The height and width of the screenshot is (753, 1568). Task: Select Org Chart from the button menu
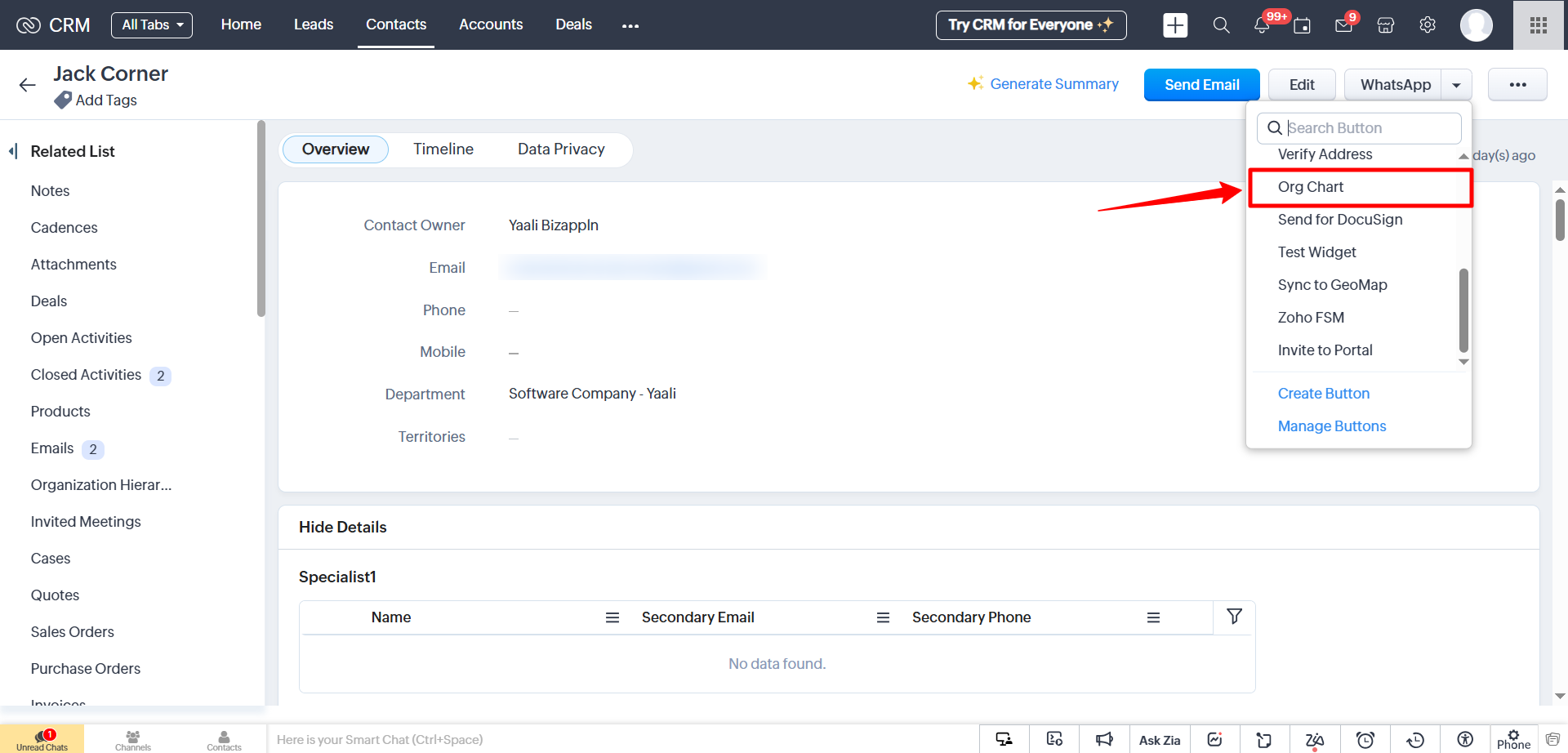tap(1310, 187)
